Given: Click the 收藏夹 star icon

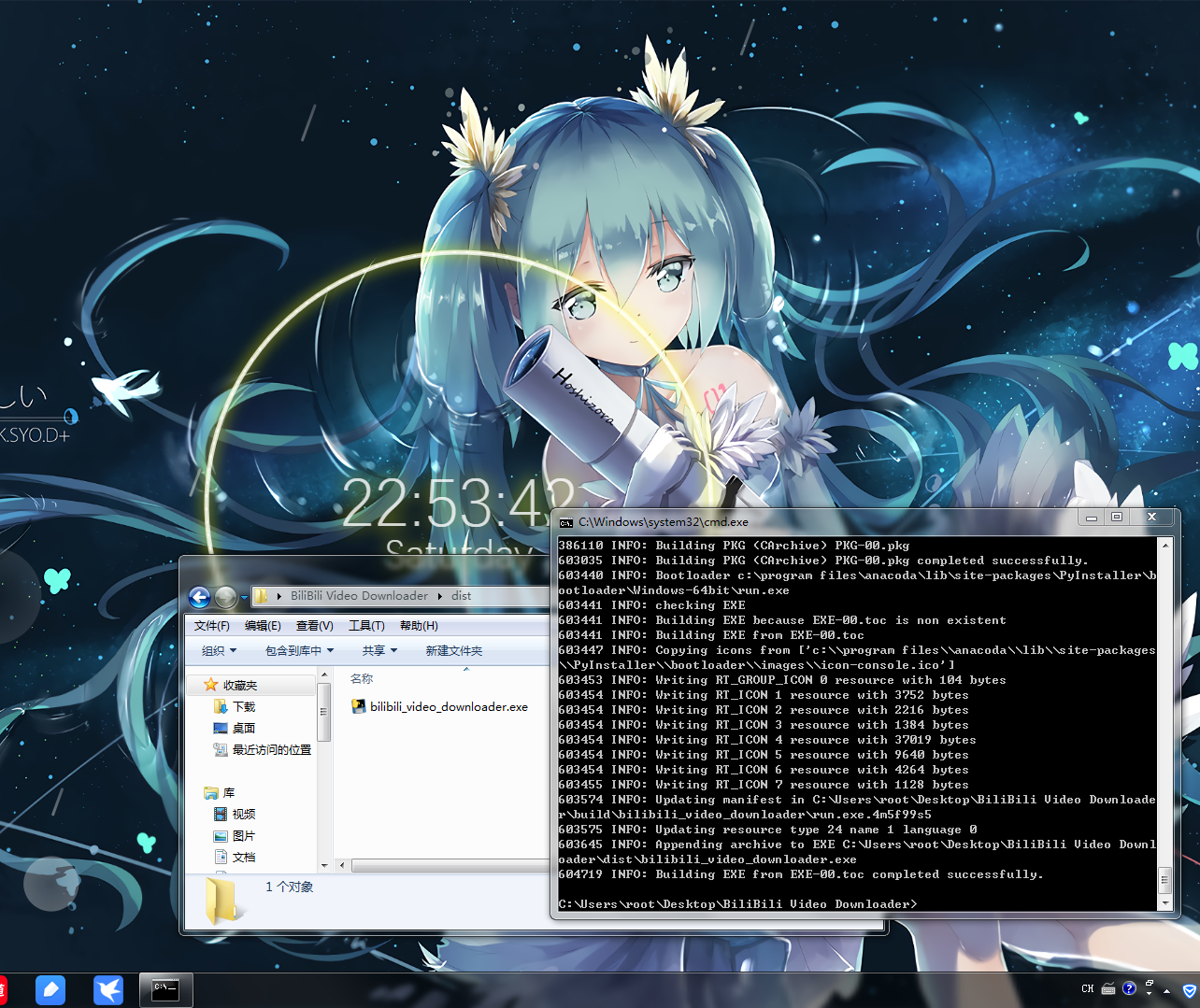Looking at the screenshot, I should click(x=211, y=685).
